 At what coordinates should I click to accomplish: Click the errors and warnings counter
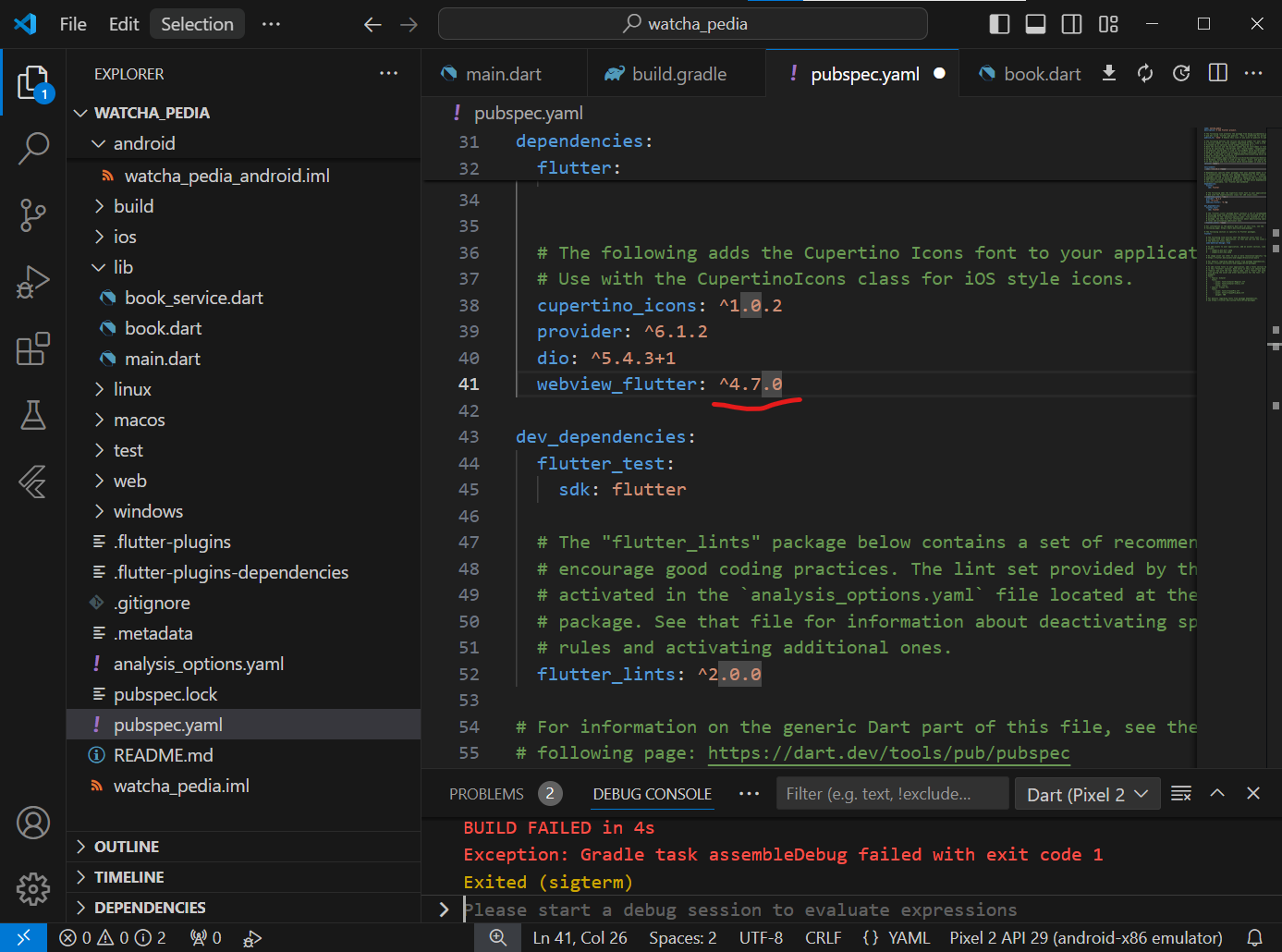click(113, 937)
